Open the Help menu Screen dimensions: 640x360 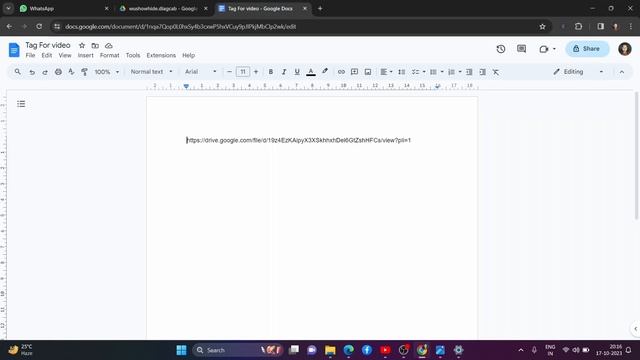188,55
